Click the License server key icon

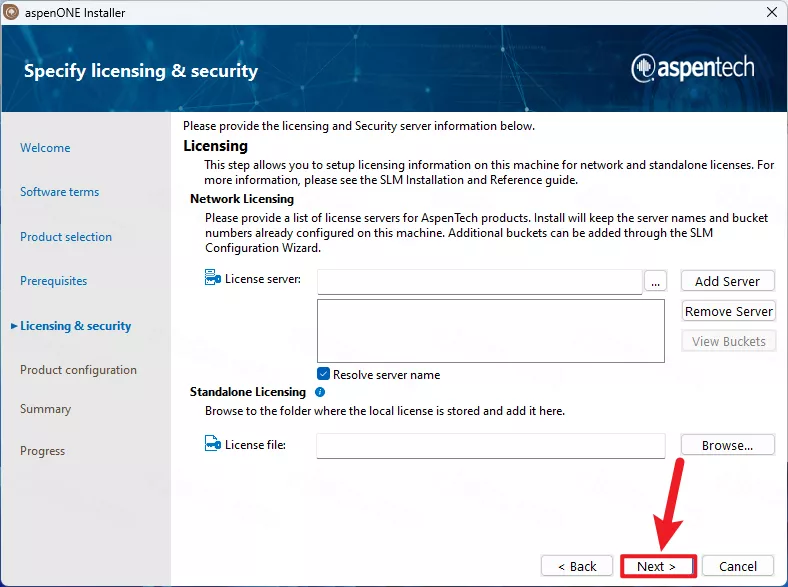click(212, 279)
